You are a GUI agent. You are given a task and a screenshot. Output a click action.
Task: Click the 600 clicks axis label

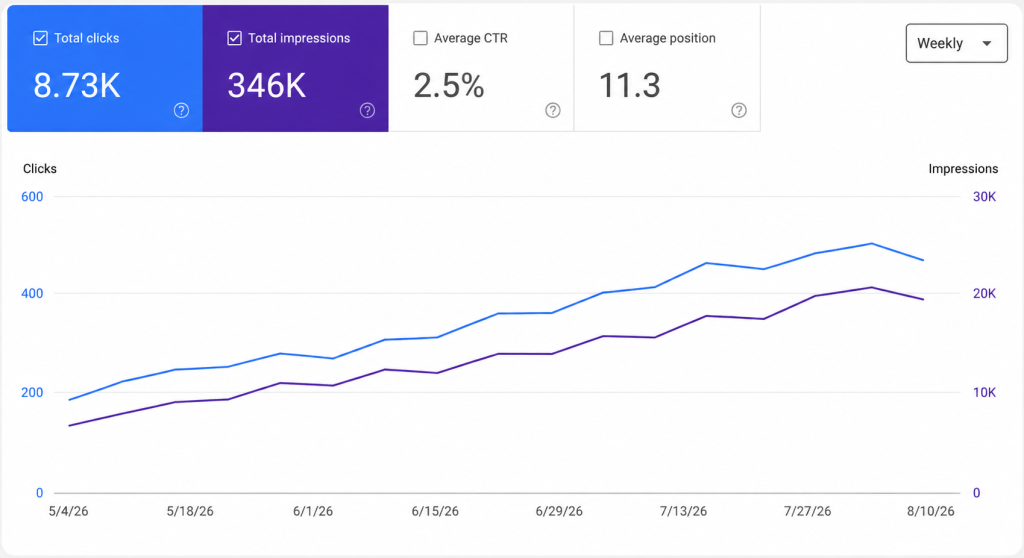[x=32, y=197]
